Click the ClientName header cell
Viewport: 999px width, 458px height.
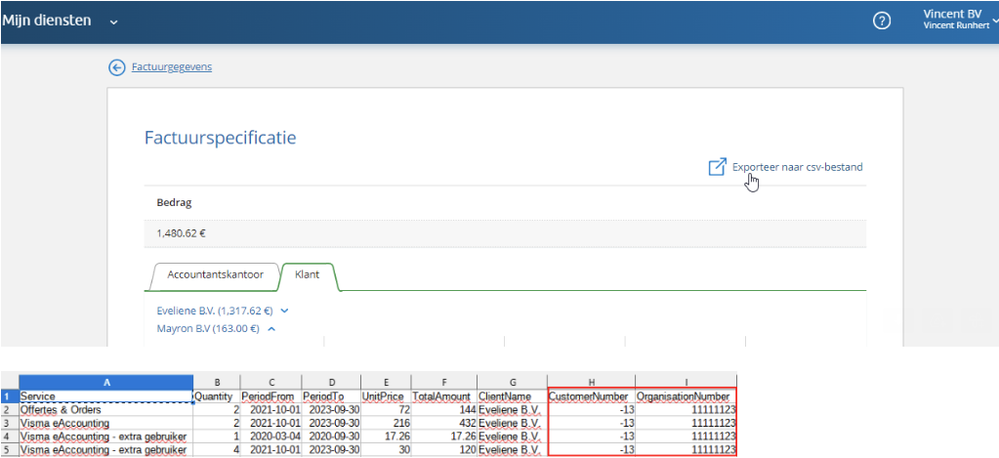pos(512,396)
